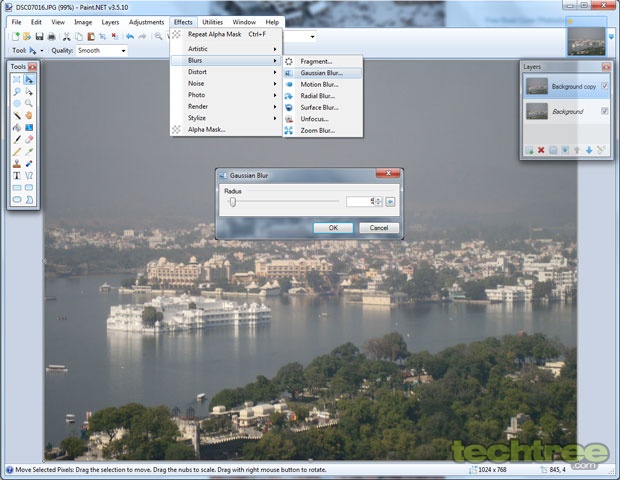Expand the Noise effects submenu
The width and height of the screenshot is (620, 480).
point(226,83)
